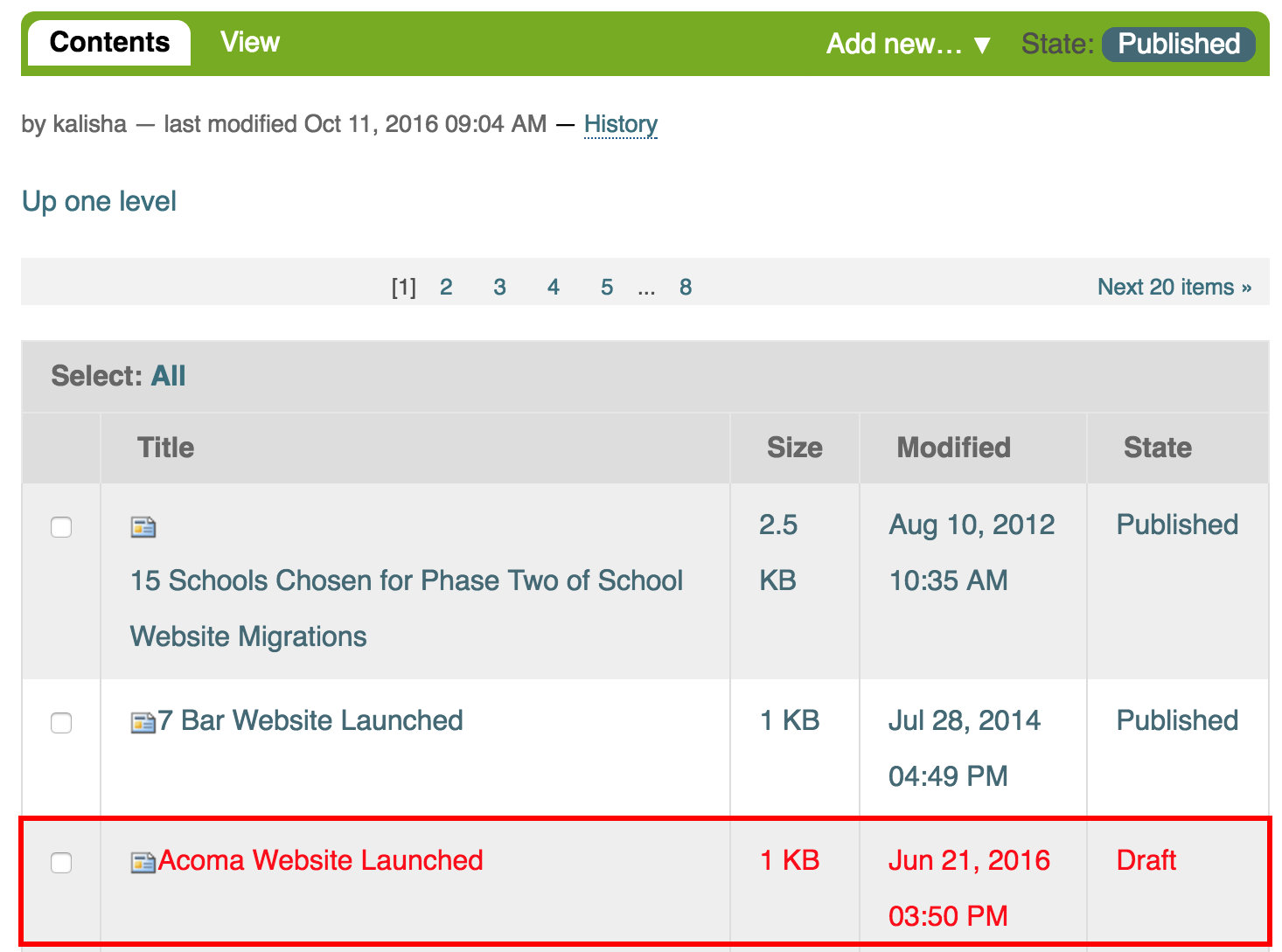Go to page 5 of the listing
This screenshot has height=952, width=1282.
(607, 287)
